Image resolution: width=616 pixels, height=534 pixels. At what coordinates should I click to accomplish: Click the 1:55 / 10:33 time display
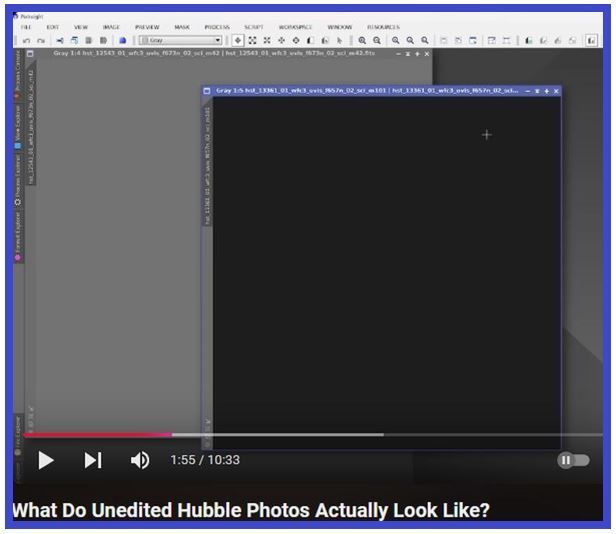pyautogui.click(x=205, y=460)
